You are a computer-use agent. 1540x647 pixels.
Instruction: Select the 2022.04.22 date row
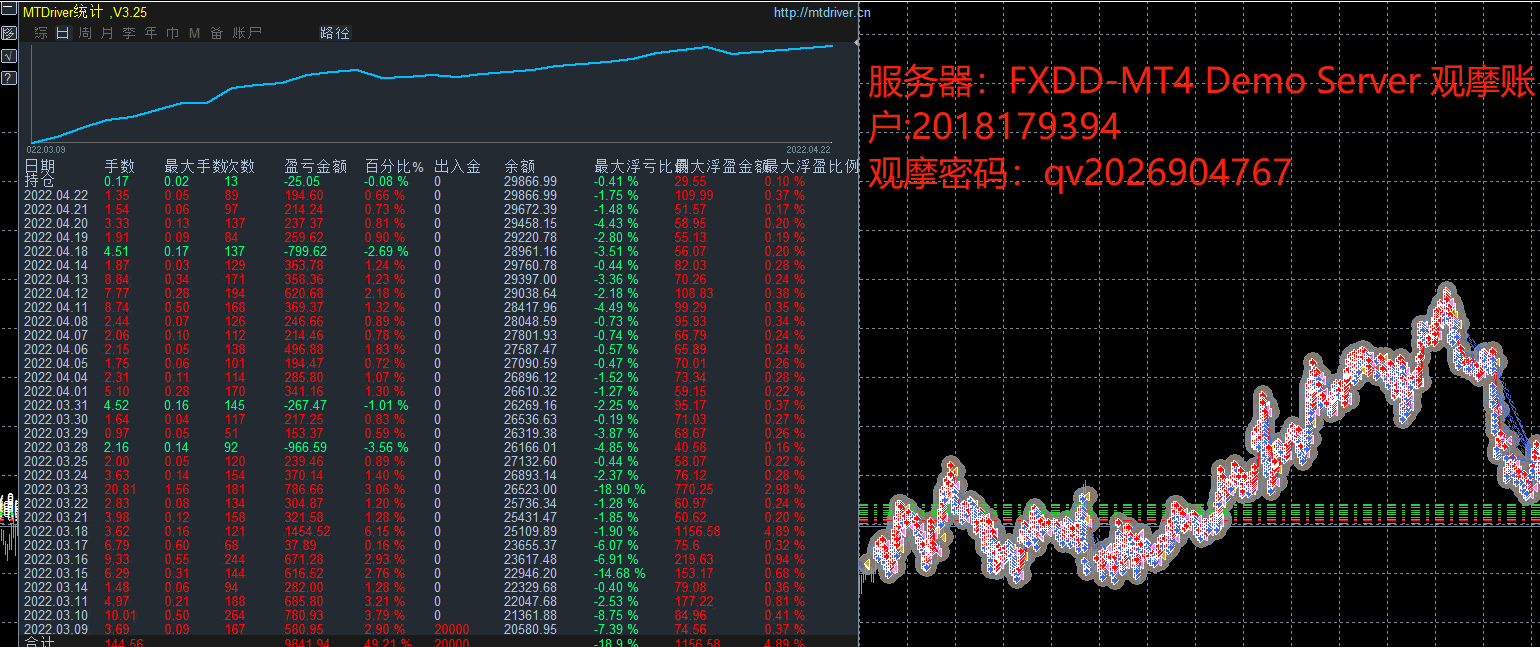56,195
